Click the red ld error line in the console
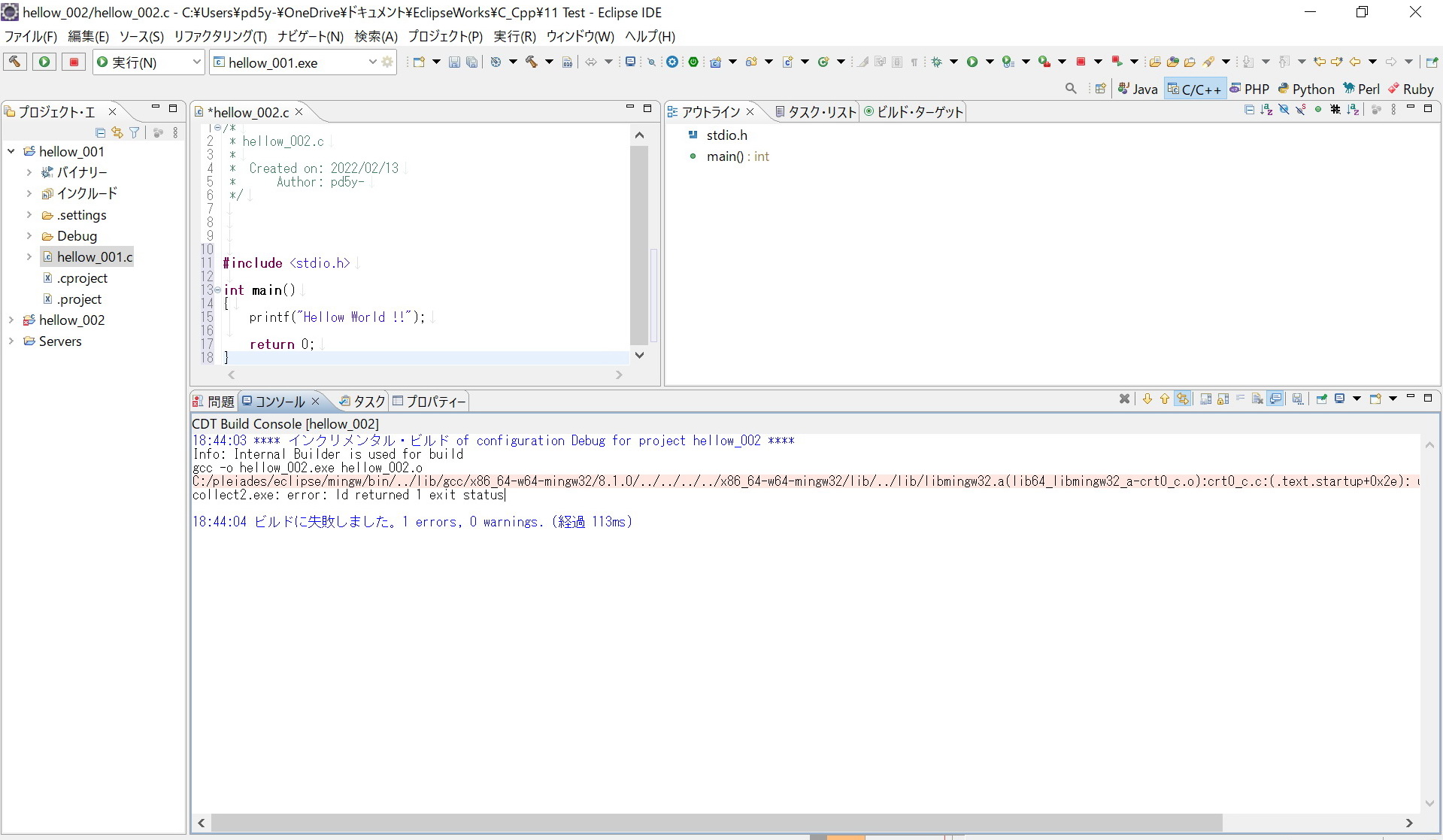Image resolution: width=1443 pixels, height=840 pixels. tap(806, 481)
